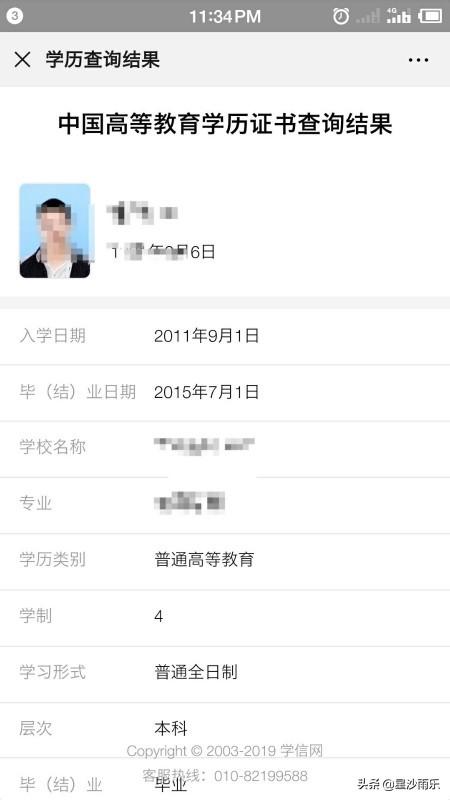Screen dimensions: 450x800
Task: Select the 专业 row
Action: [x=225, y=505]
